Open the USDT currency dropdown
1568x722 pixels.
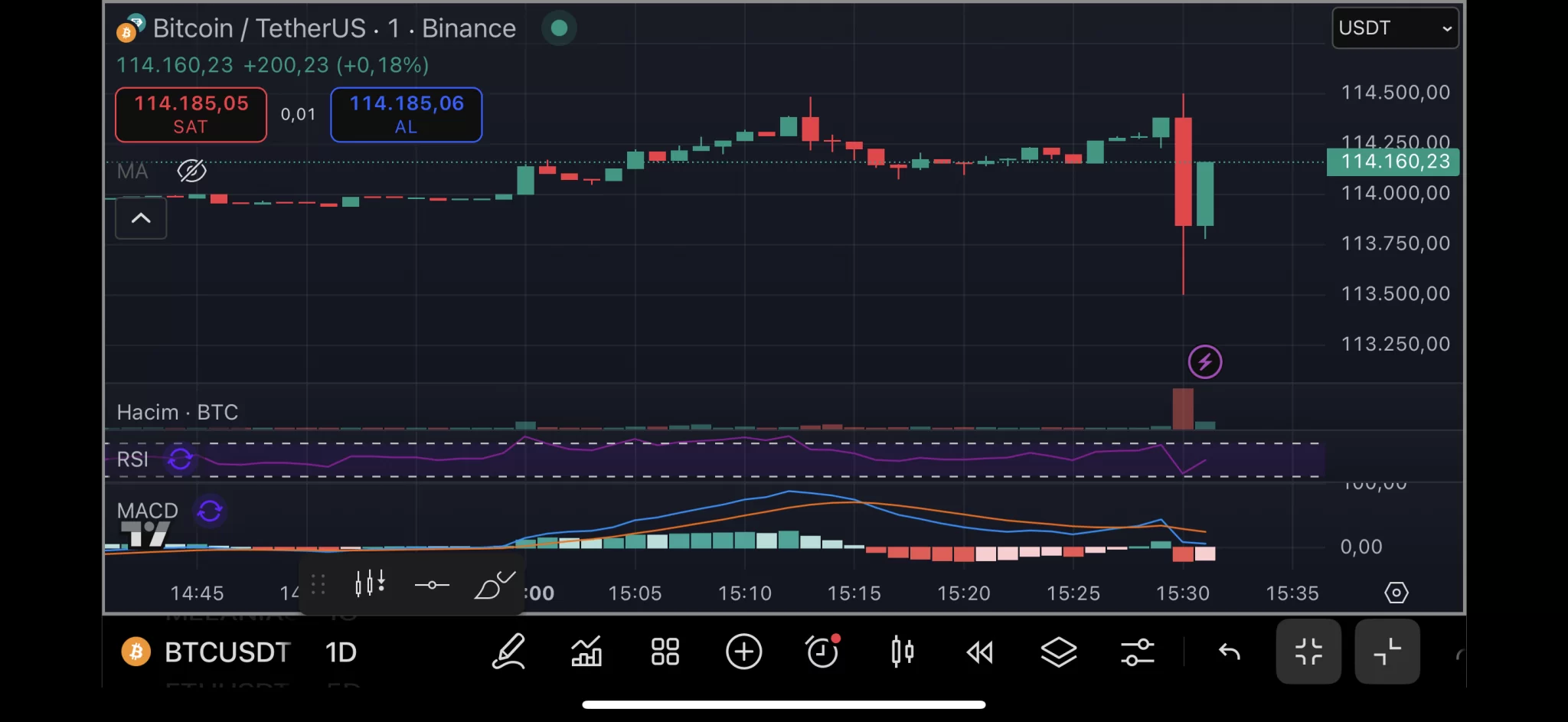click(x=1395, y=28)
